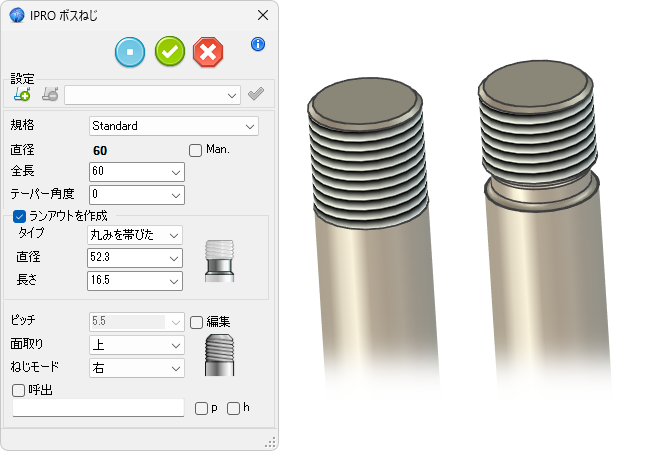Open the 面取り dropdown
The image size is (652, 451).
point(136,345)
